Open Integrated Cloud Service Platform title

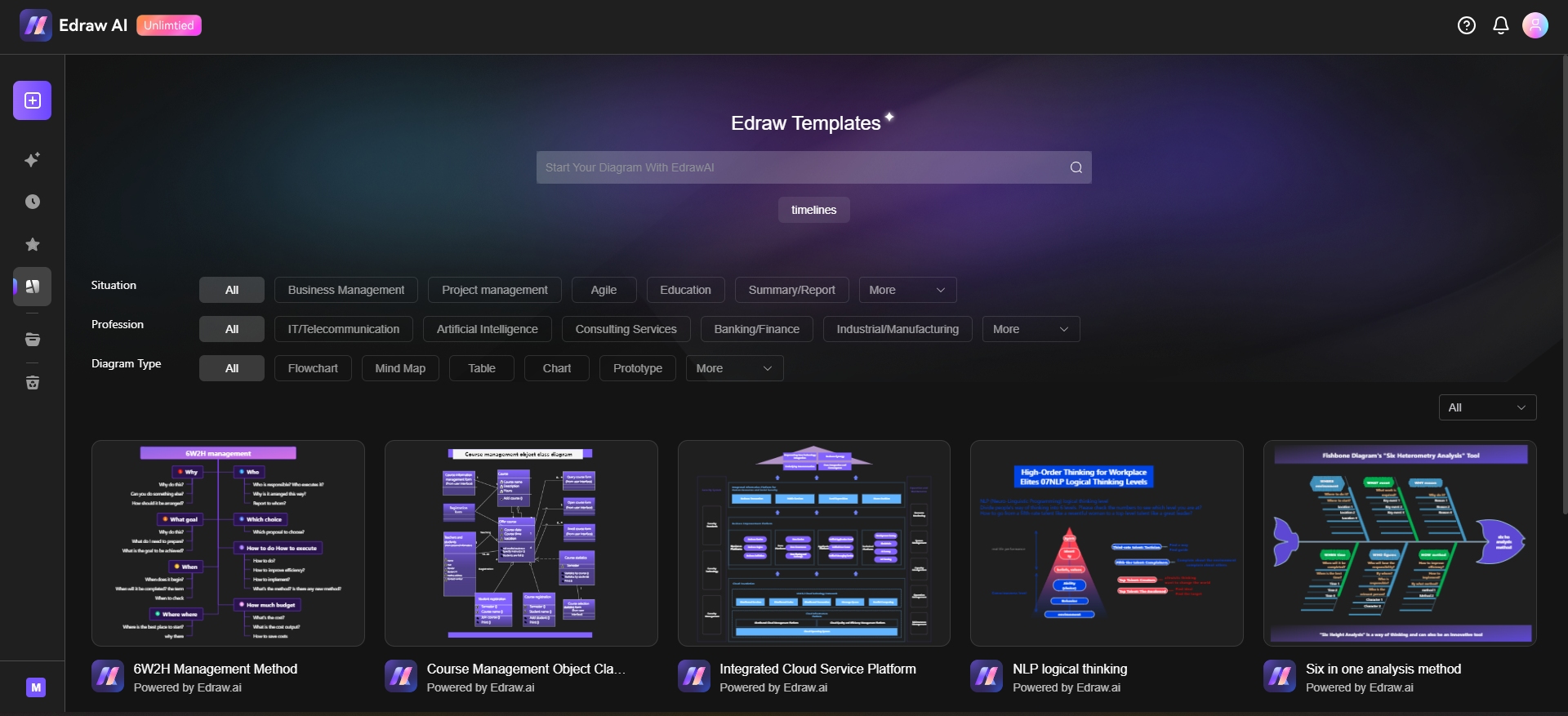[x=817, y=669]
